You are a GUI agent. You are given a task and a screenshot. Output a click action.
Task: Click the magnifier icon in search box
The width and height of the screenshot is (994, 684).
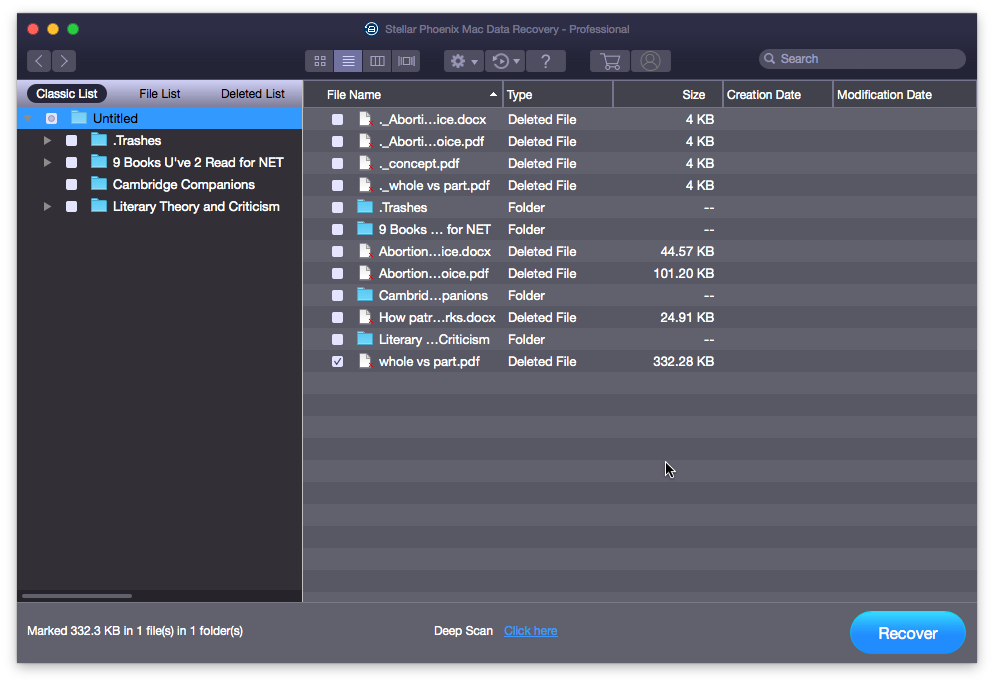(x=770, y=59)
